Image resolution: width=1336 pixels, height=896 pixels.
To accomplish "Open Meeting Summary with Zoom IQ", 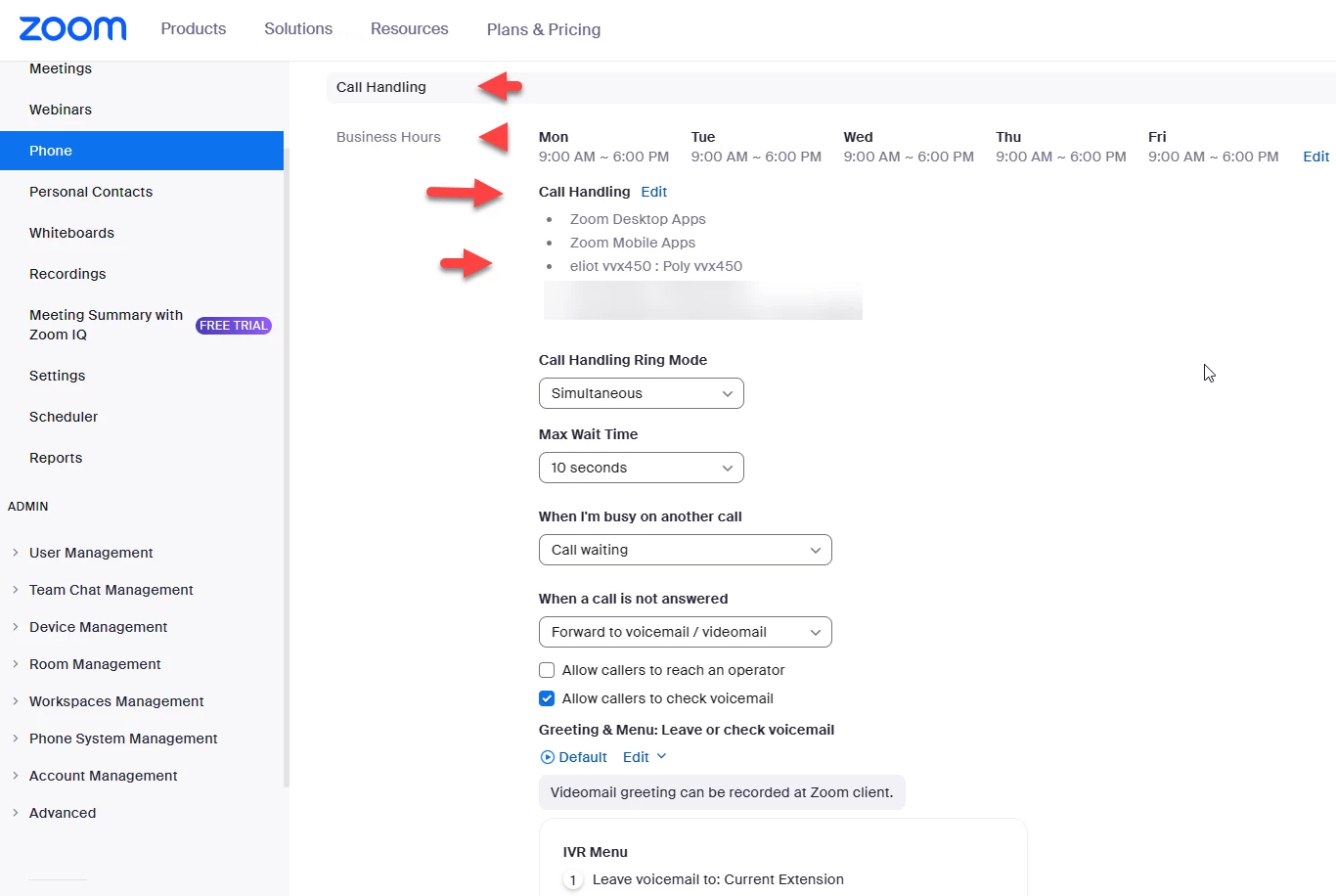I will pyautogui.click(x=106, y=325).
